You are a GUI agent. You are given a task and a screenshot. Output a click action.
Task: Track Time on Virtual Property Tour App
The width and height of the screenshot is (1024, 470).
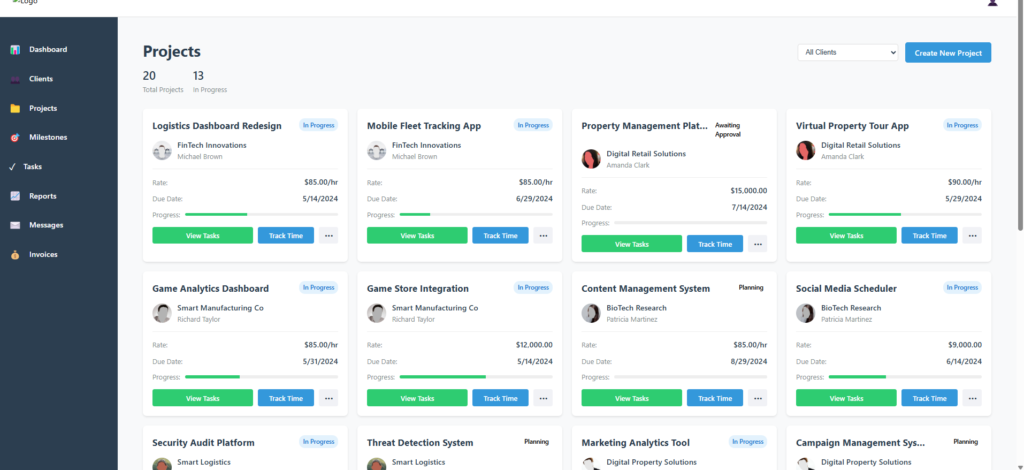point(929,236)
